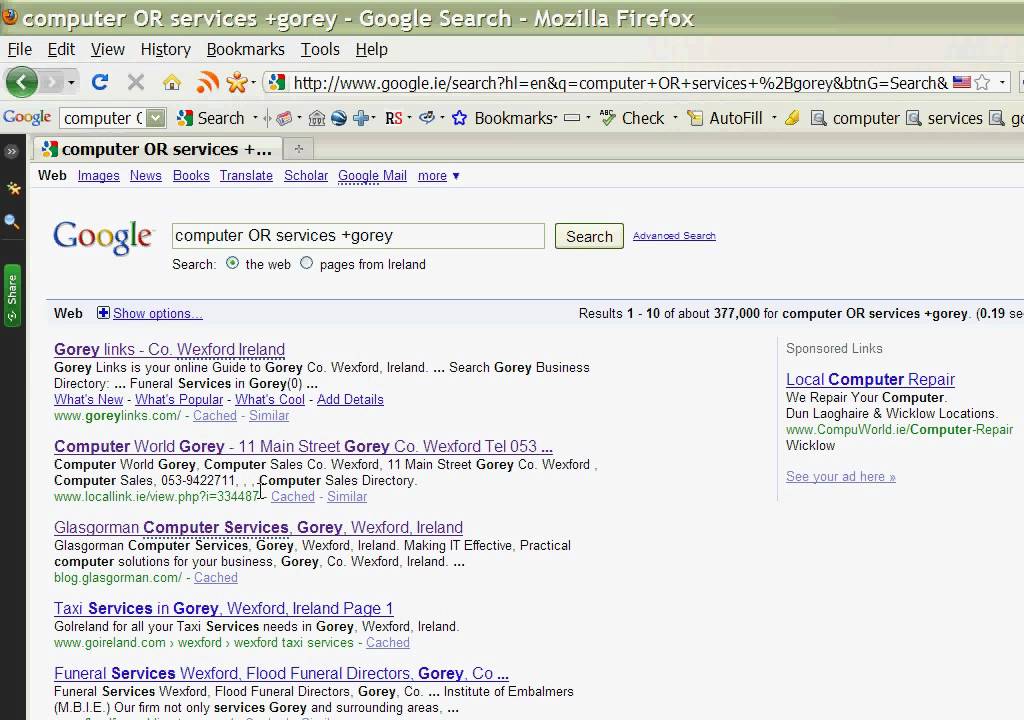The height and width of the screenshot is (720, 1024).
Task: Click the blue swirl toolbar icon
Action: tap(427, 118)
